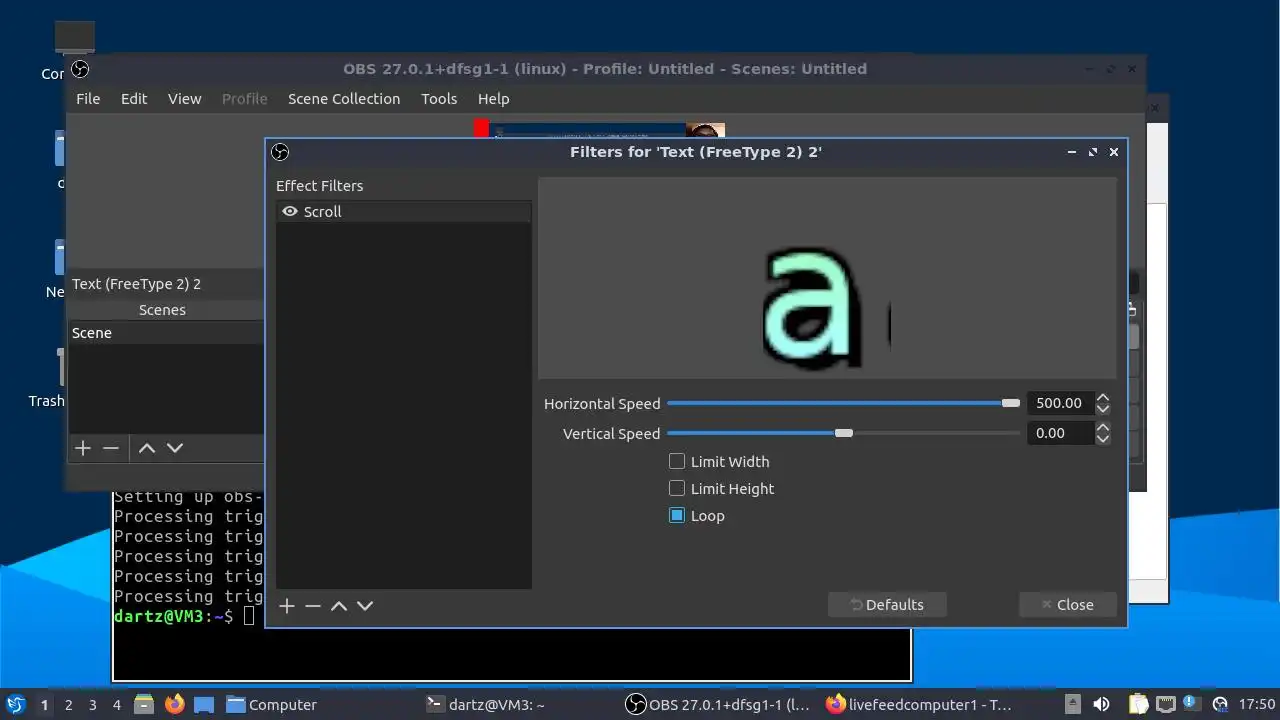Add a scene with the Scenes plus icon

click(x=83, y=448)
